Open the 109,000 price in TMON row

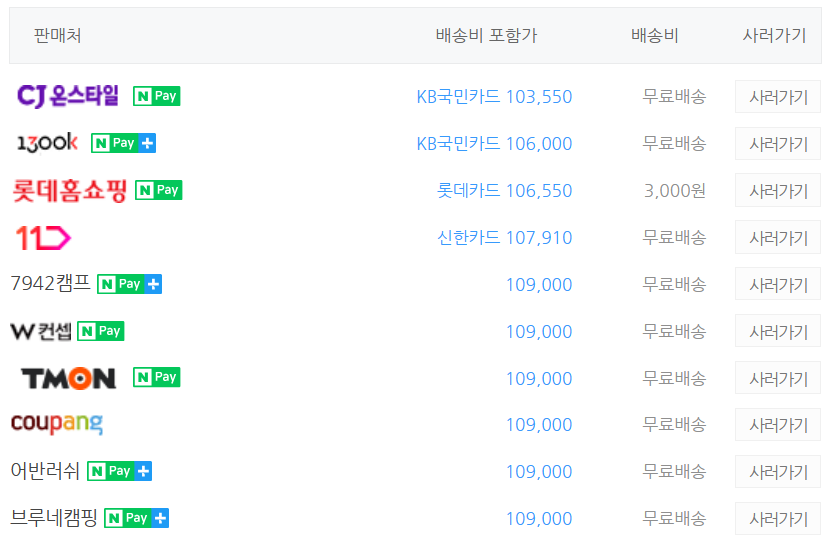tap(539, 379)
